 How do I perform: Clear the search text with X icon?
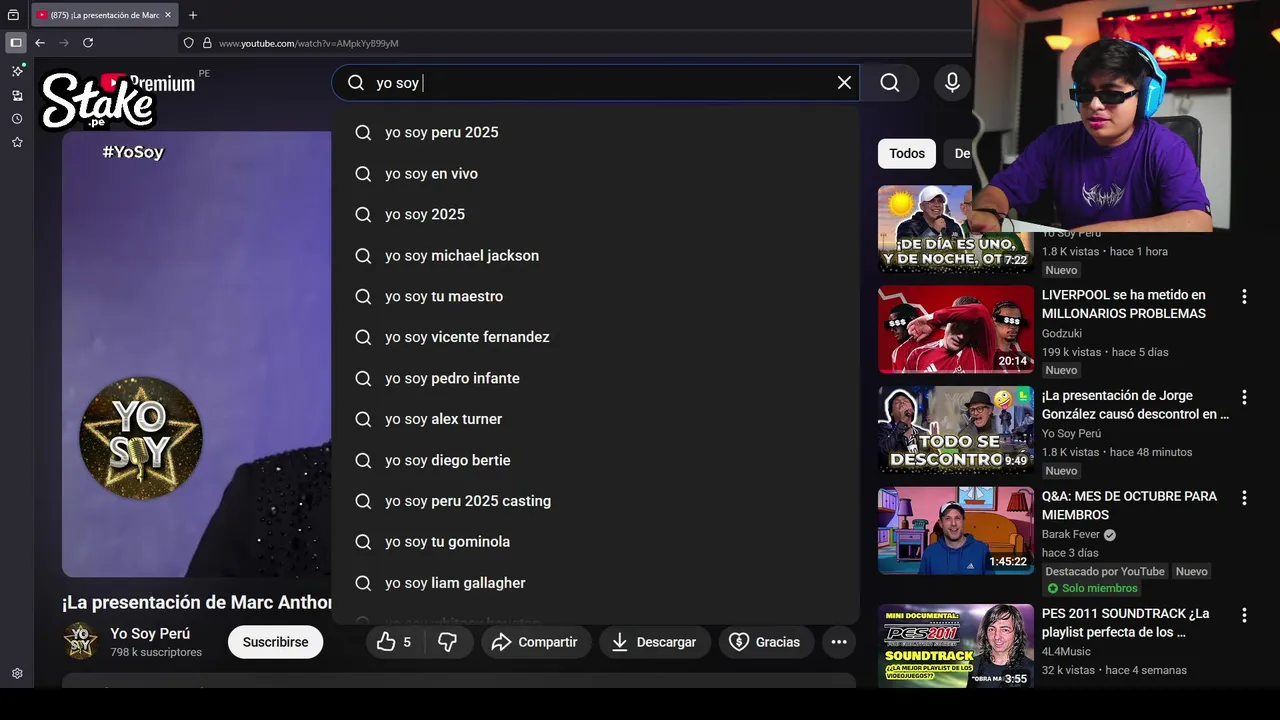tap(844, 83)
